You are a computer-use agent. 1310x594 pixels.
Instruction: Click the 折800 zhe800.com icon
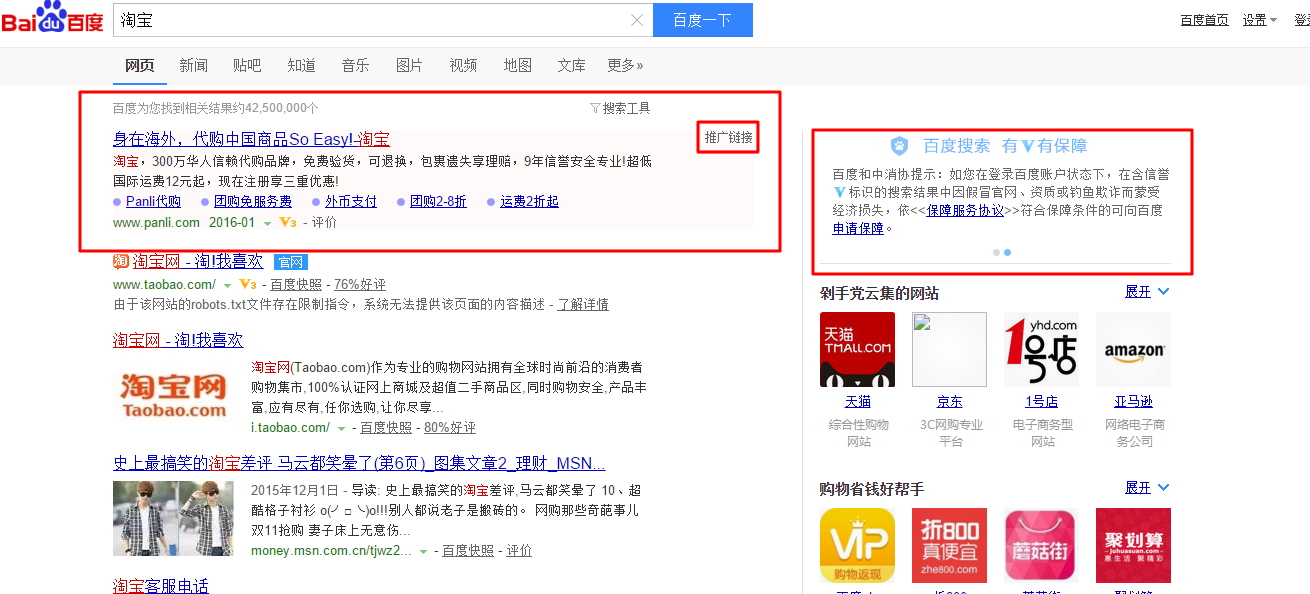pos(949,545)
